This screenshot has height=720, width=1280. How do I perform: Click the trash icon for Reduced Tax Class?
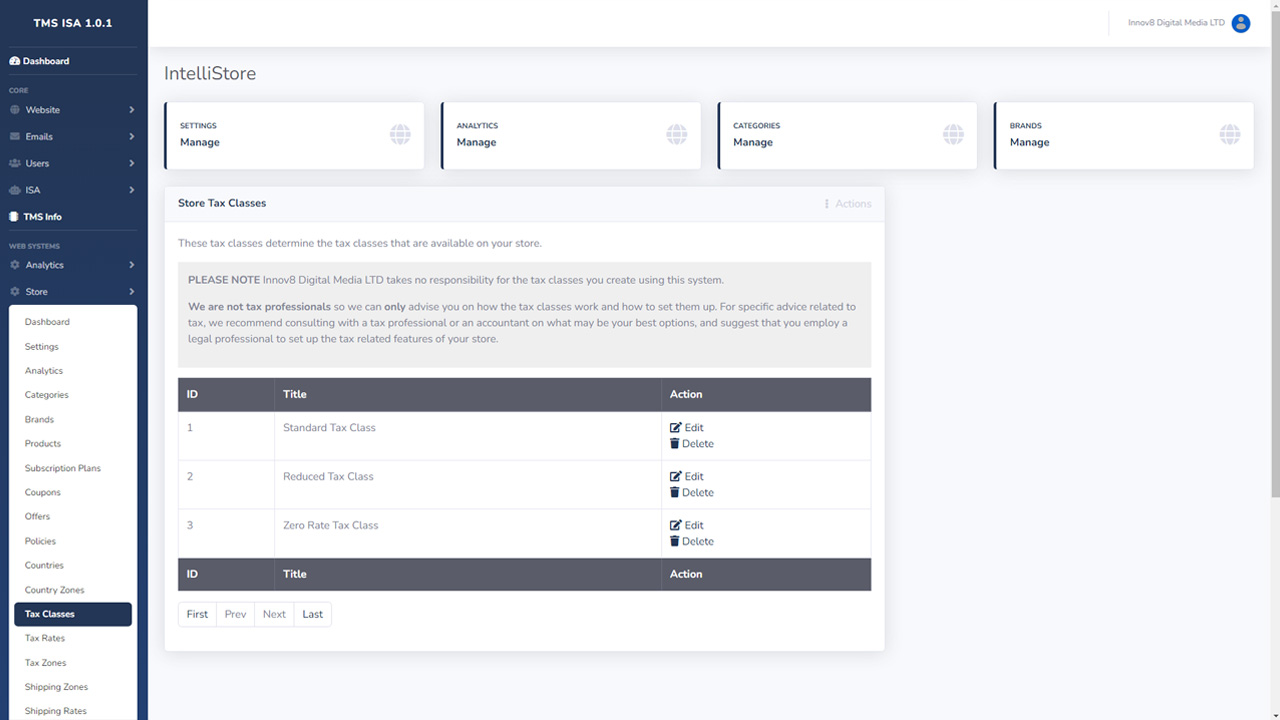coord(675,493)
